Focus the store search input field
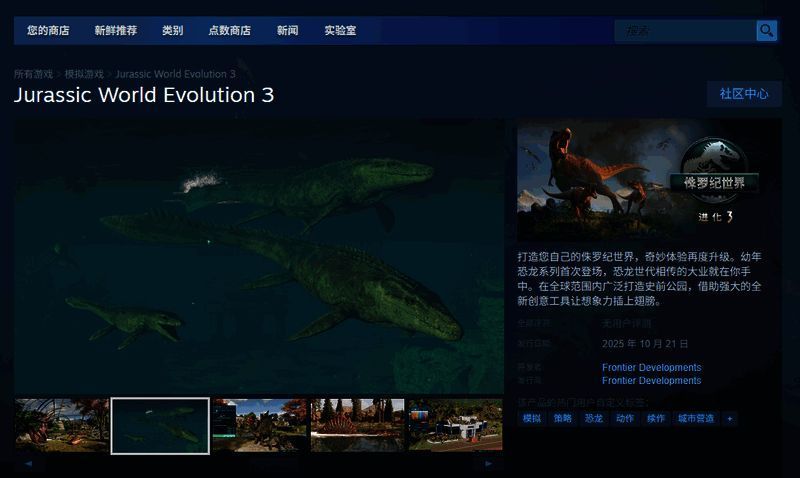Screen dimensions: 800x478 click(x=685, y=31)
